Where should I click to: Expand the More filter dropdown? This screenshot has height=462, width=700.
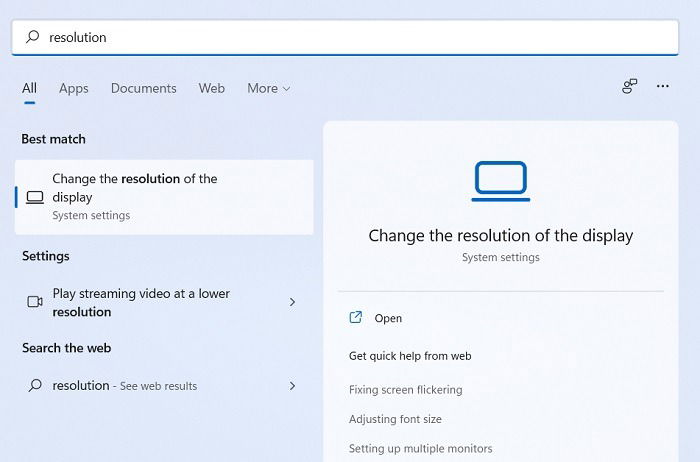pyautogui.click(x=269, y=88)
